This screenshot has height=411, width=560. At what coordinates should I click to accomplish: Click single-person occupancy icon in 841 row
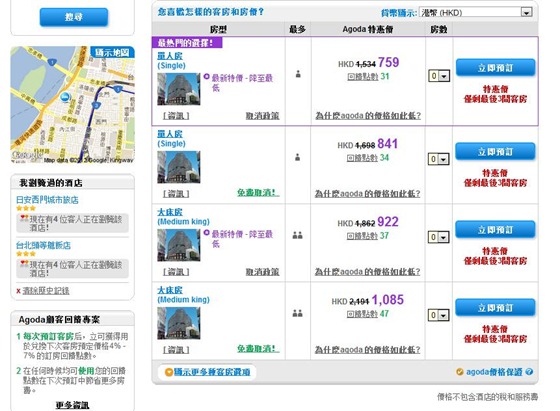point(298,157)
